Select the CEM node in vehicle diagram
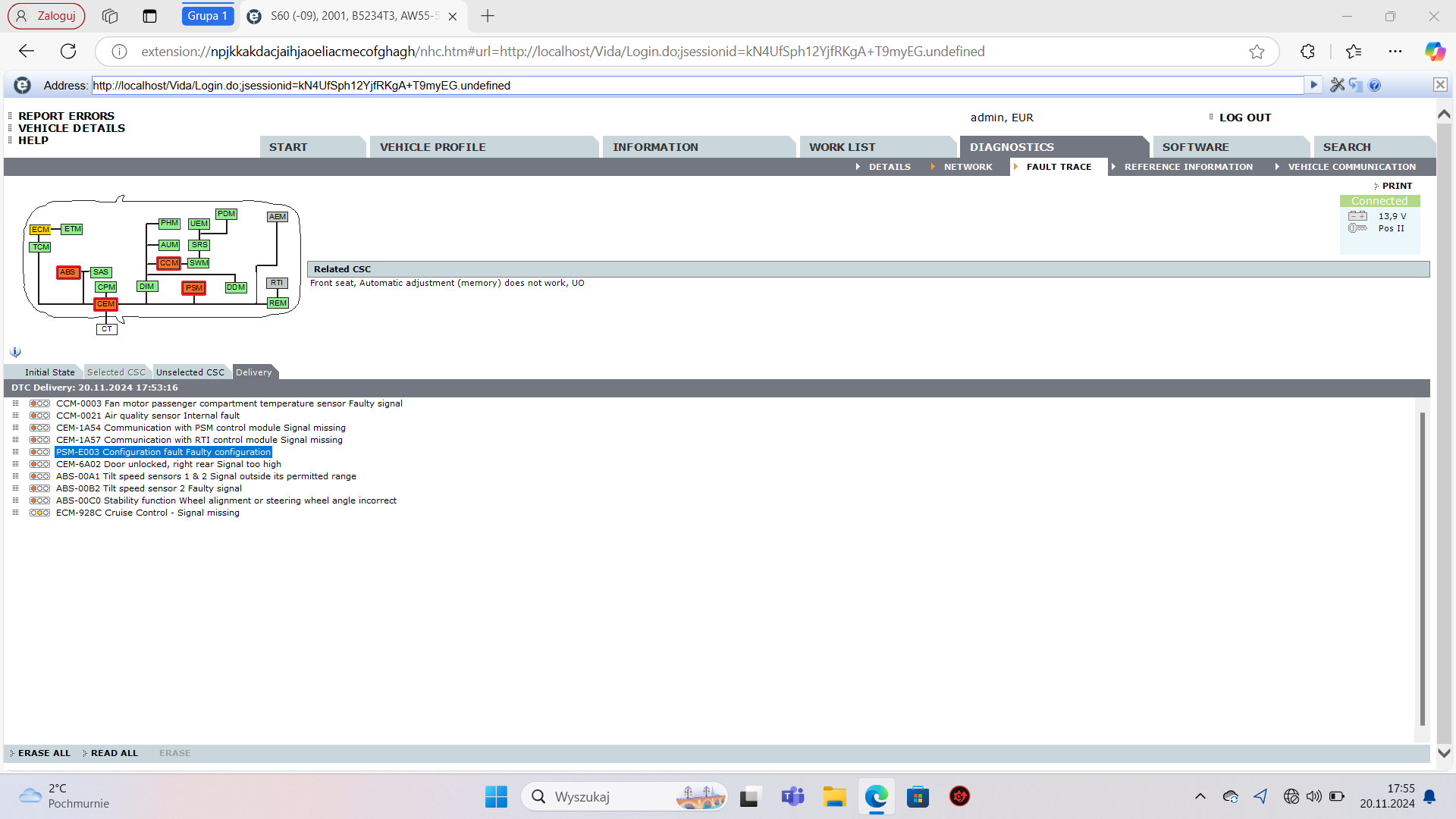 (x=105, y=304)
